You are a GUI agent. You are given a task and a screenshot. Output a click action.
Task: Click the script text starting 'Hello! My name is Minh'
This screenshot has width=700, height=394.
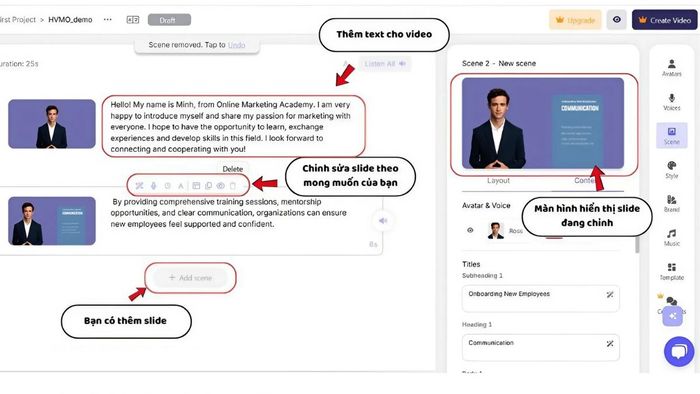point(231,127)
